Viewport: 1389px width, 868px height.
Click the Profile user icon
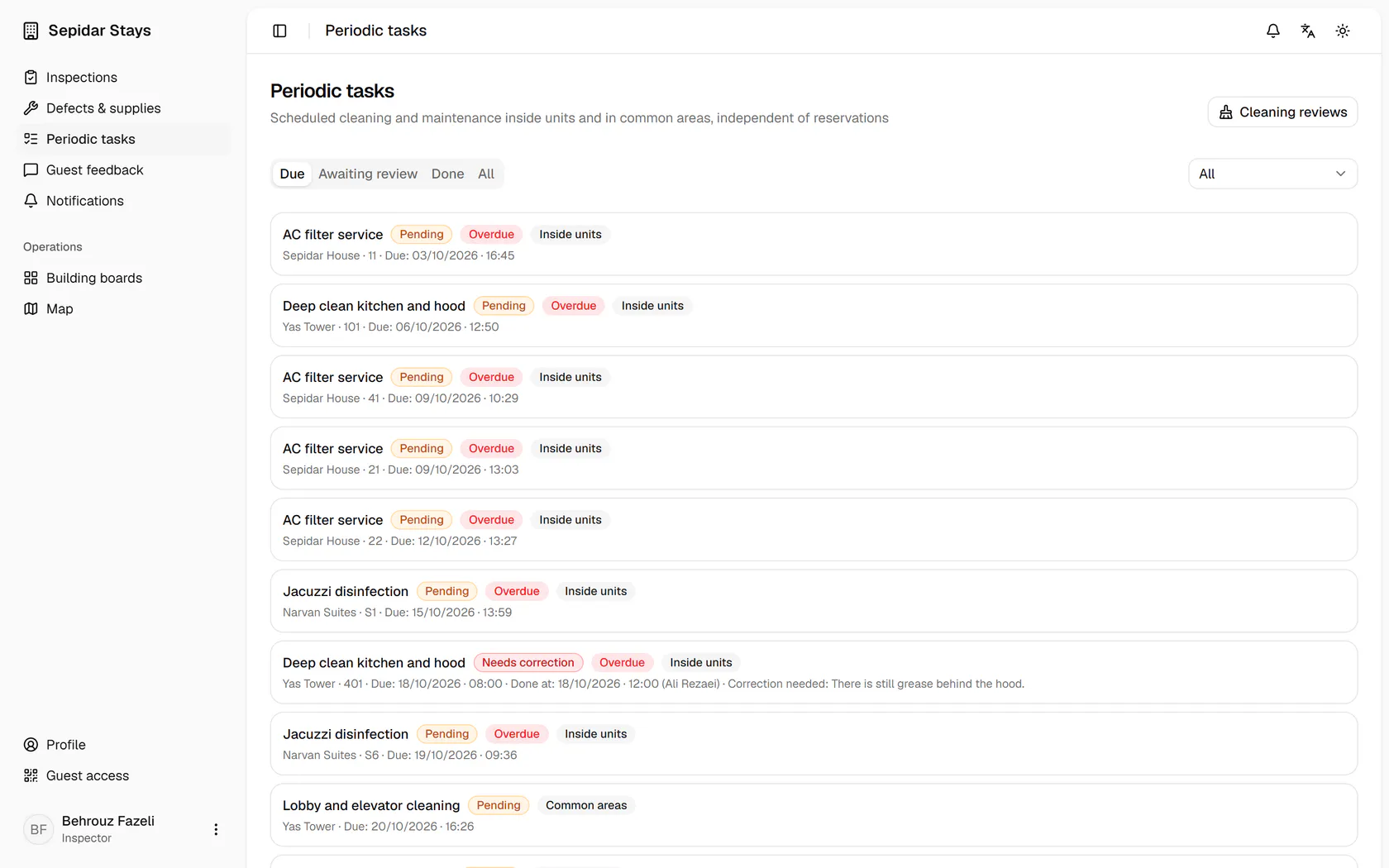pyautogui.click(x=31, y=745)
